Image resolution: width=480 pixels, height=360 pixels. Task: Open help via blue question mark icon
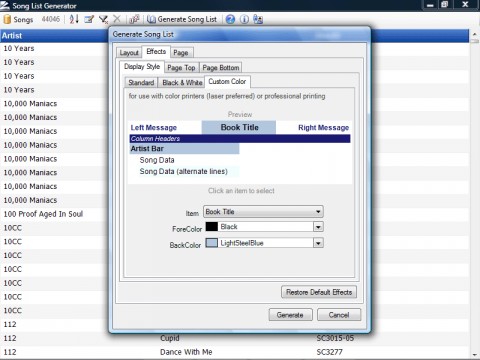coord(230,19)
